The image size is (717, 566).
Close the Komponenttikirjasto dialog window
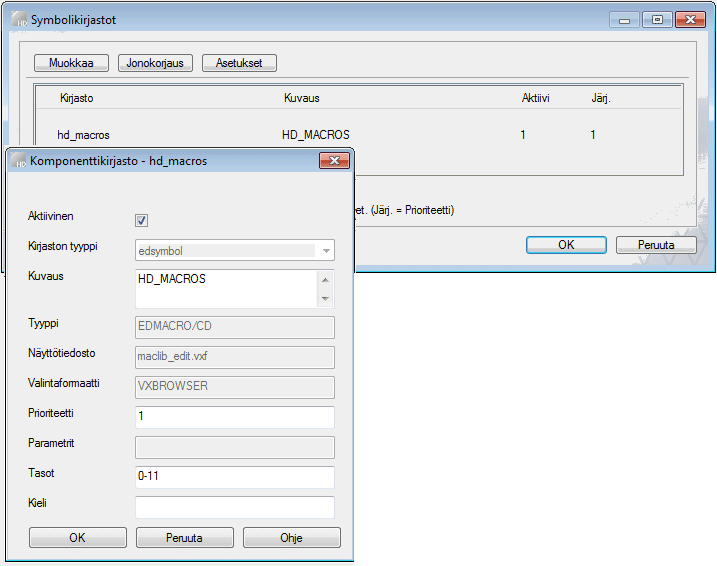click(333, 160)
